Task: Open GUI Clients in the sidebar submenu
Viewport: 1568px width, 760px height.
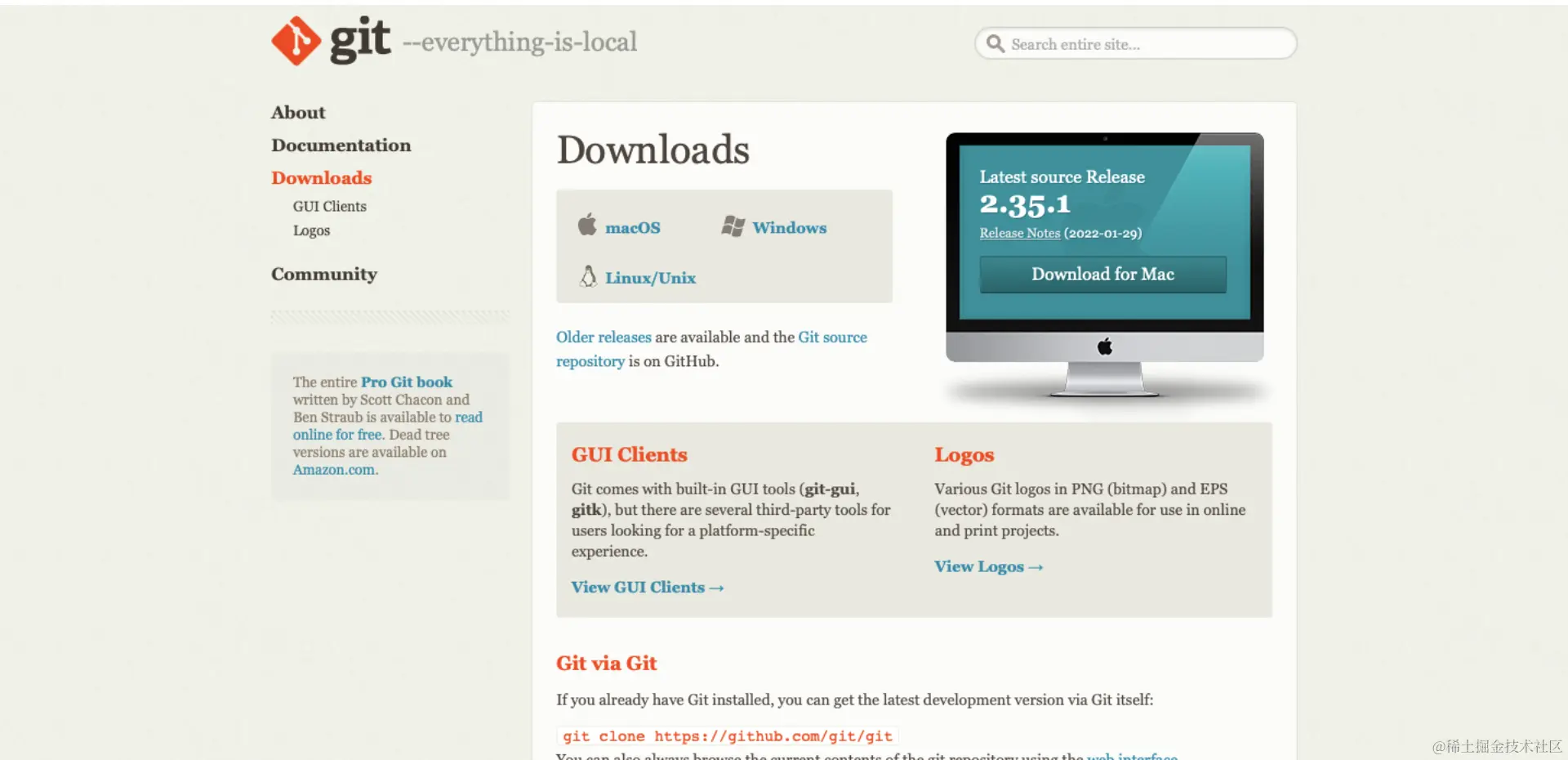Action: click(x=330, y=207)
